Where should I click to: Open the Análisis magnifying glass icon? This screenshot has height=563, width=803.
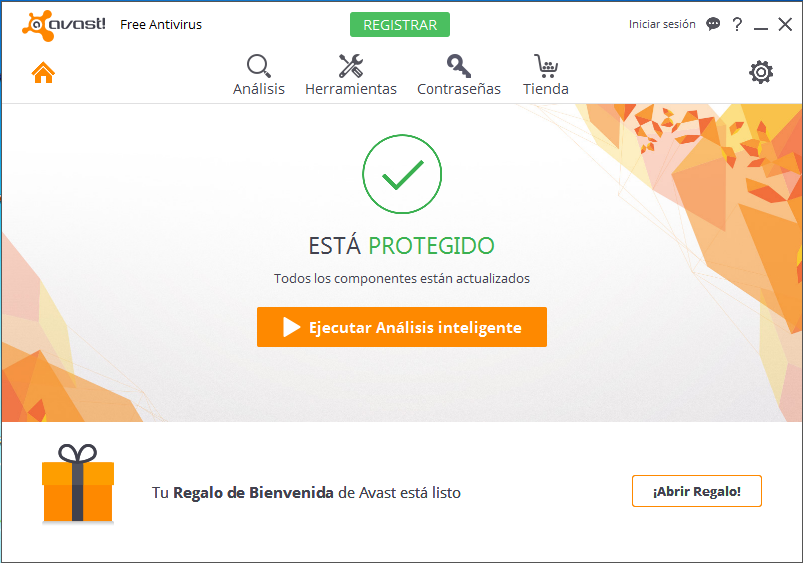coord(259,66)
